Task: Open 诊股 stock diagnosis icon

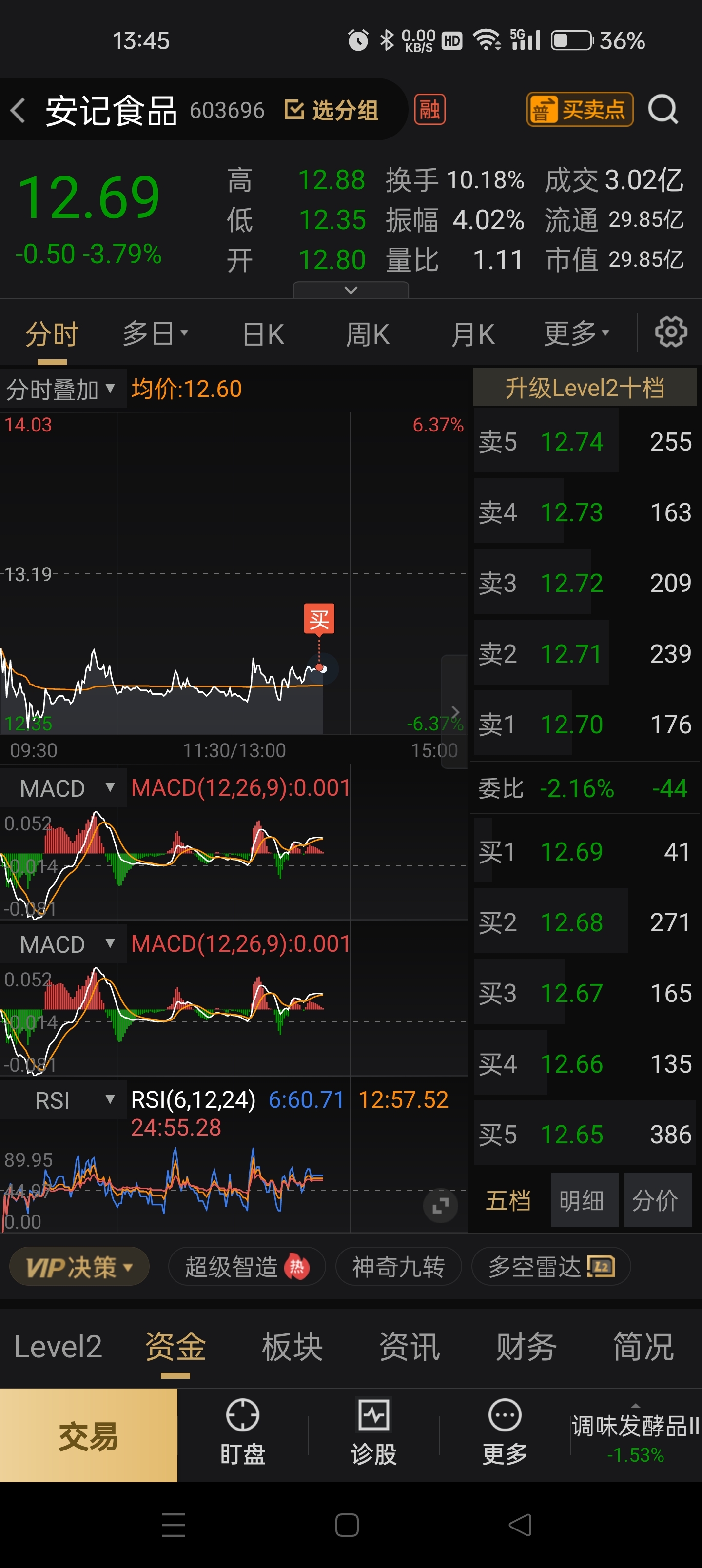Action: (x=374, y=1414)
